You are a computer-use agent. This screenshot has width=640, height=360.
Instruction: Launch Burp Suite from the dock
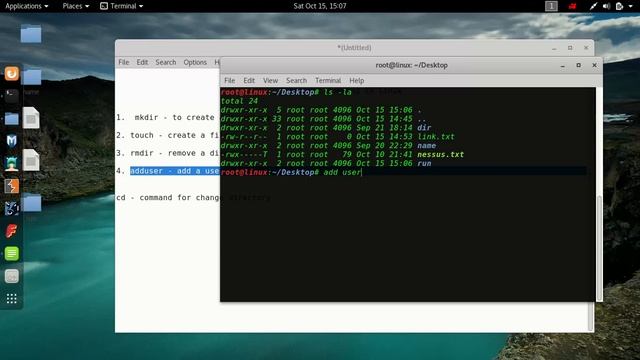pos(12,186)
